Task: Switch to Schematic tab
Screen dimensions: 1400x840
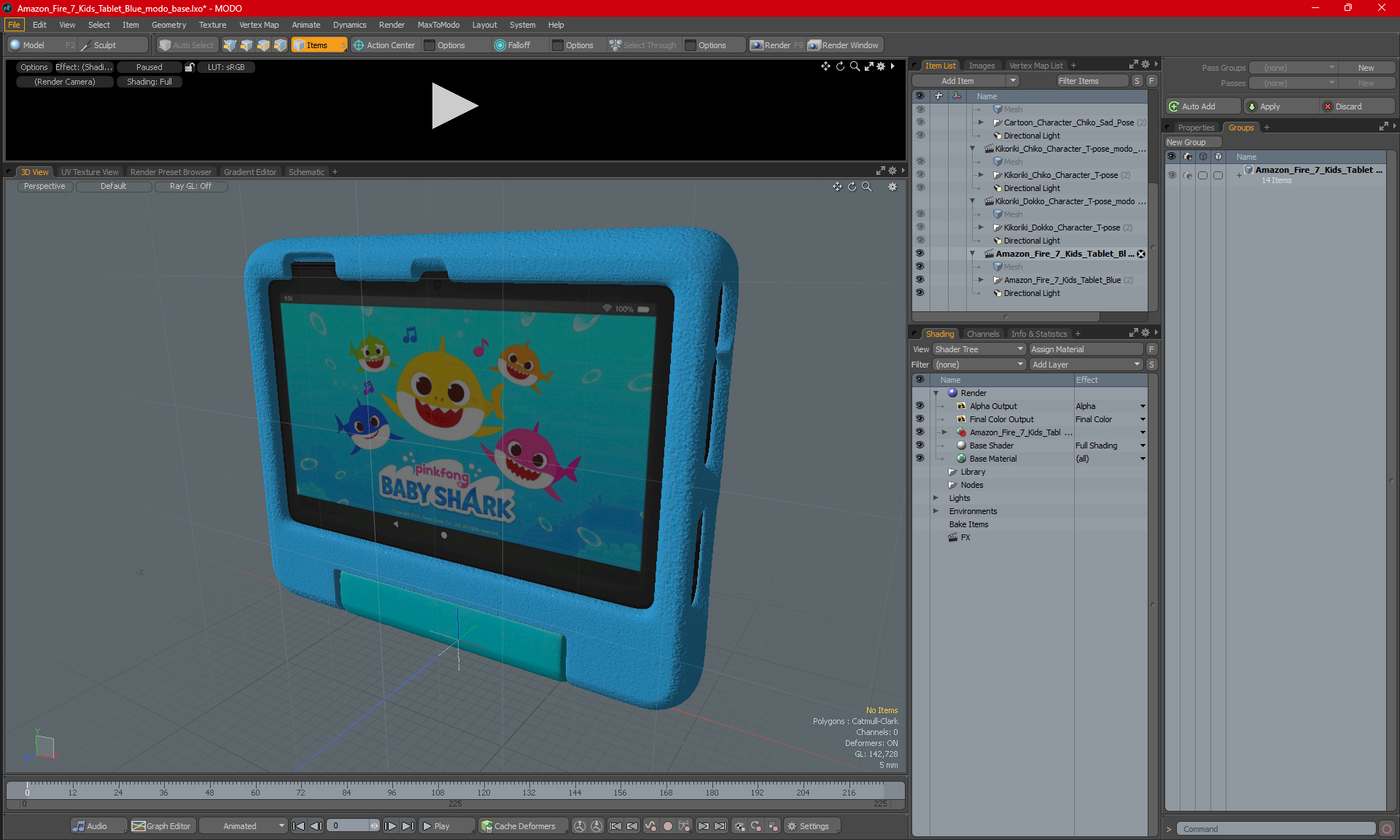Action: 306,172
